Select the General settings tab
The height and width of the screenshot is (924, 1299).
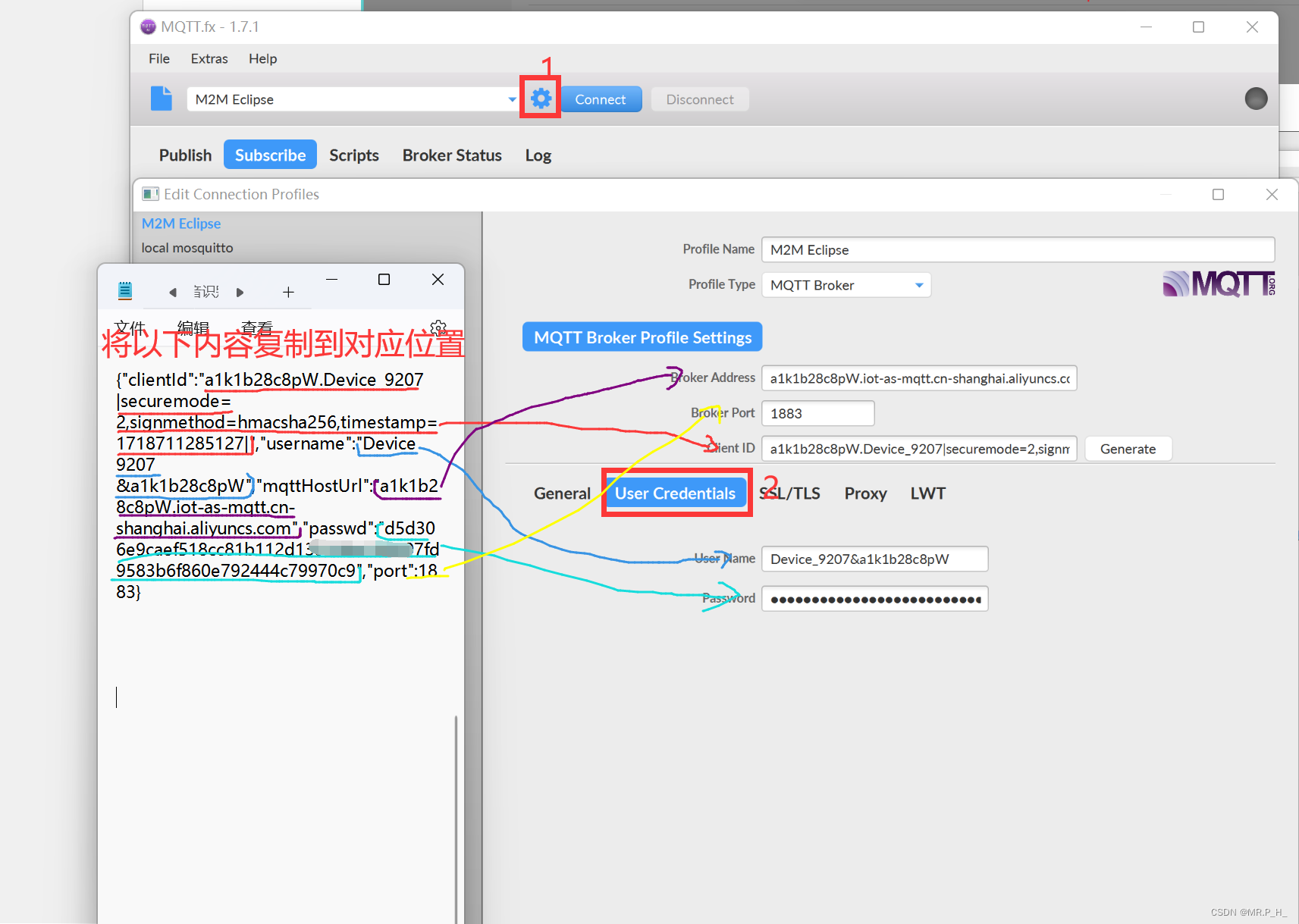[562, 493]
